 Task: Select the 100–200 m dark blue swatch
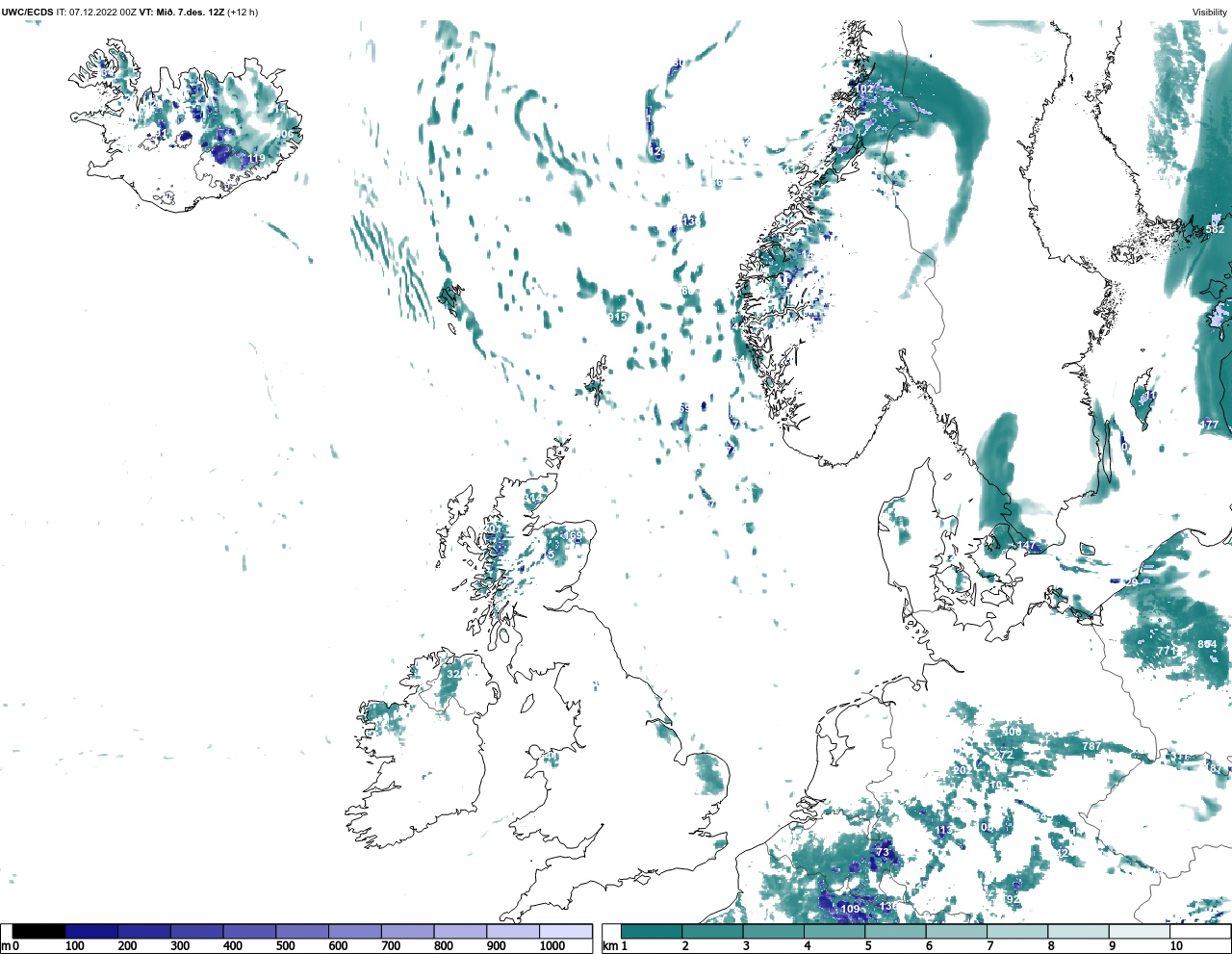click(x=92, y=932)
